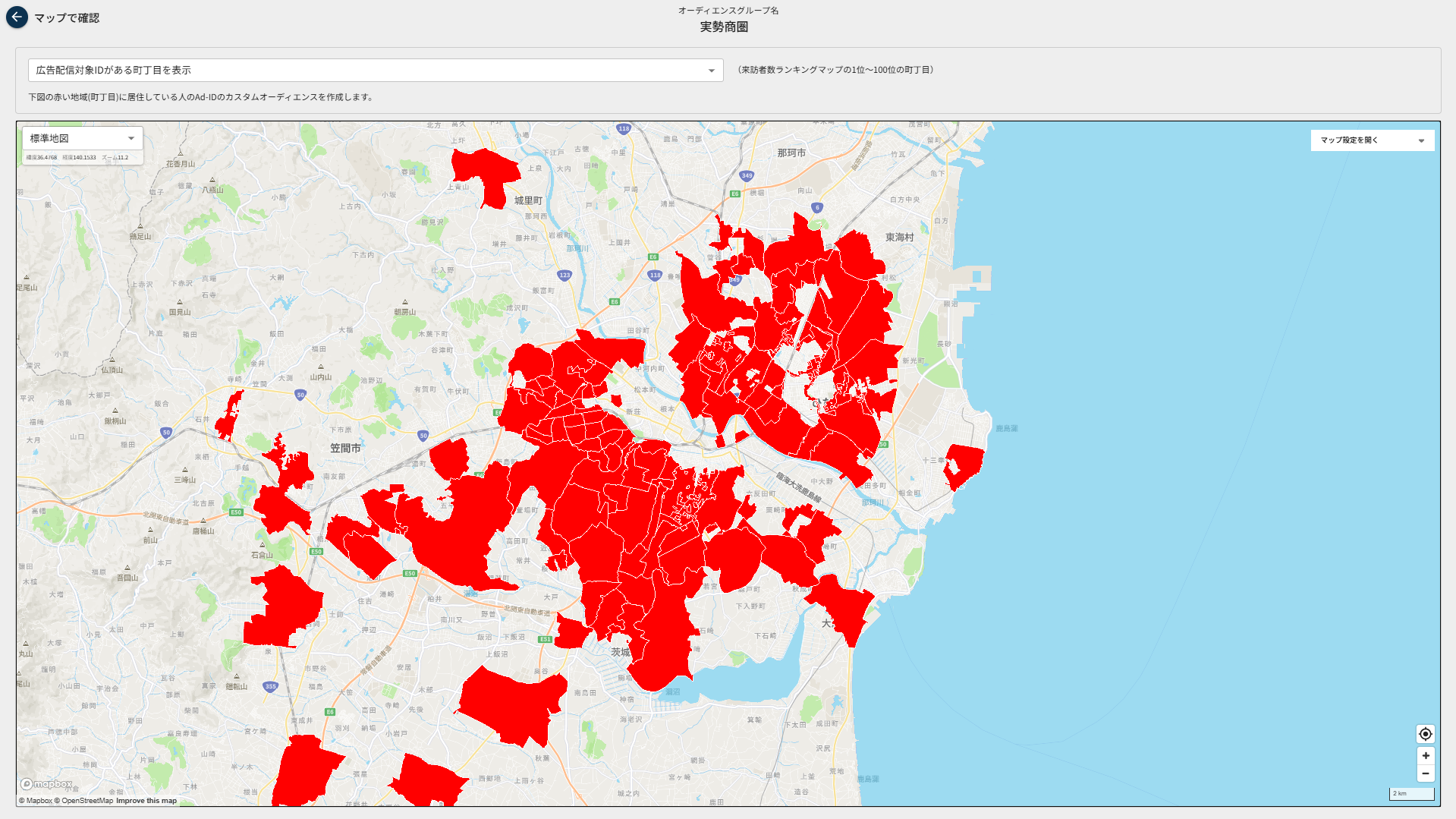This screenshot has height=819, width=1456.
Task: Click the 吾国山 mountain label
Action: [x=127, y=578]
